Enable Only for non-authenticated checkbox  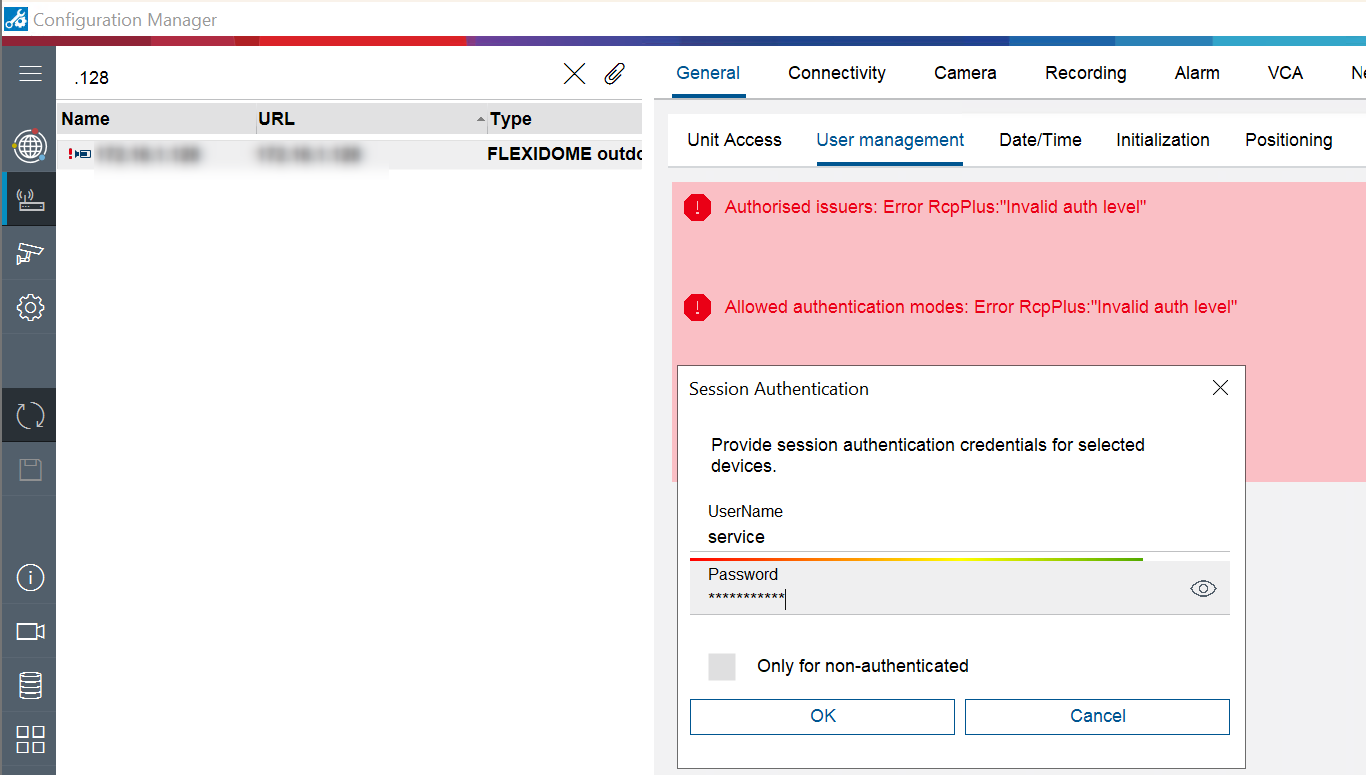point(722,666)
